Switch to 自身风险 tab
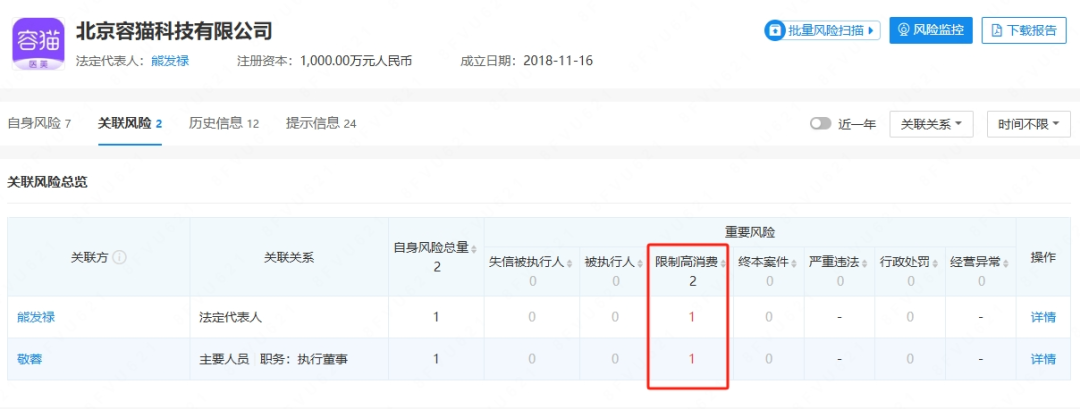Viewport: 1080px width, 409px height. 39,124
